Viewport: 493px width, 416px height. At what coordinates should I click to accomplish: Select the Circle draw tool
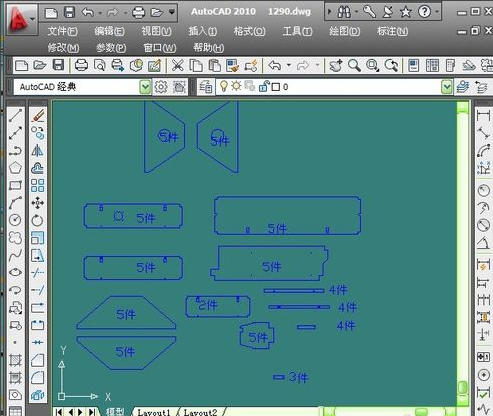[15, 220]
